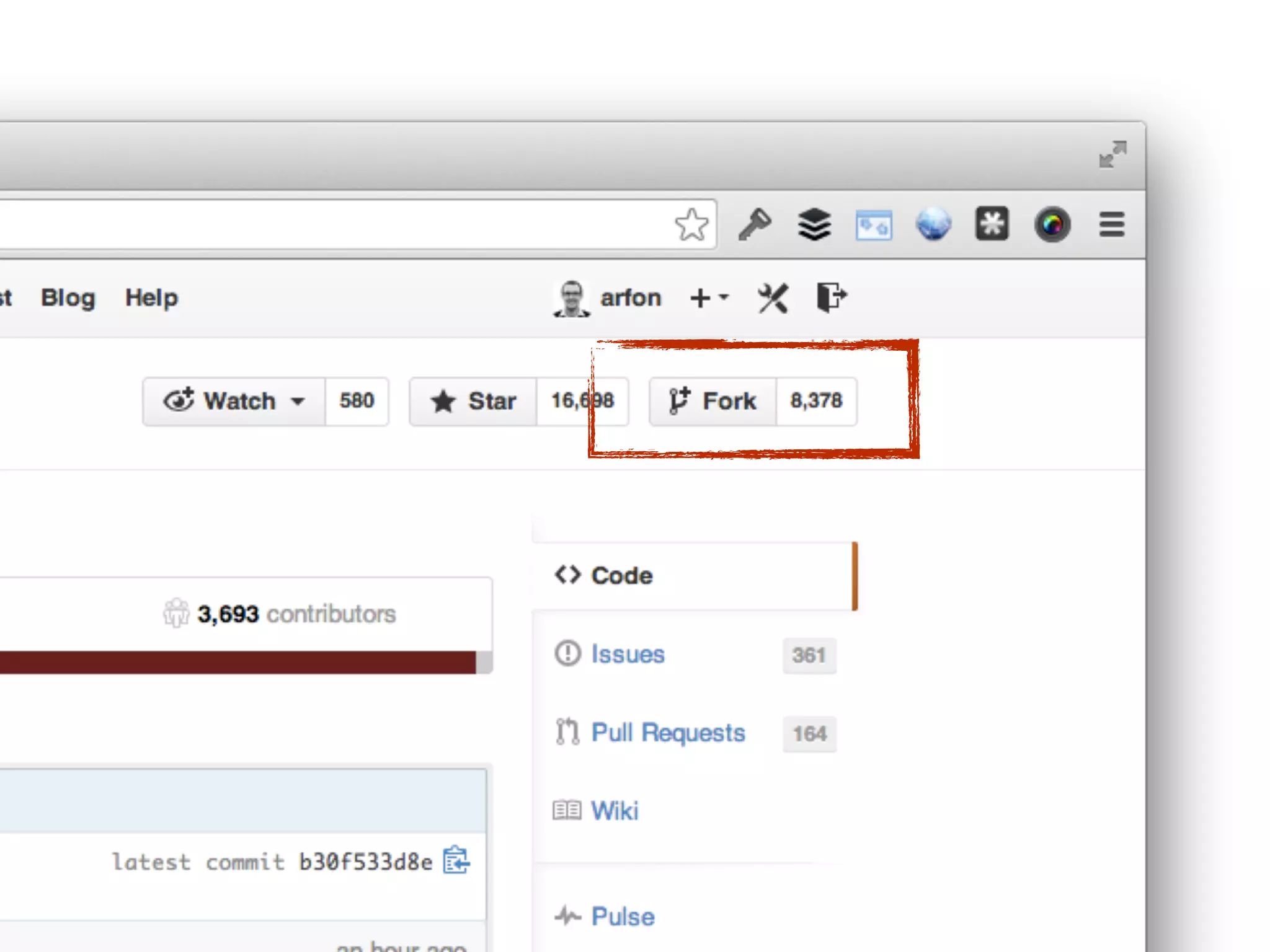Copy the latest commit SHA clipboard icon
The image size is (1270, 952).
(456, 860)
